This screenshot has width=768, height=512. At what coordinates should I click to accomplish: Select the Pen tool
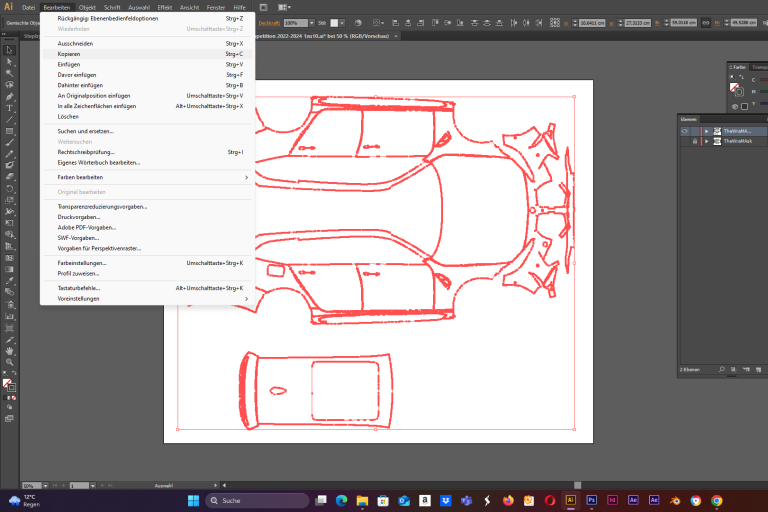click(9, 97)
